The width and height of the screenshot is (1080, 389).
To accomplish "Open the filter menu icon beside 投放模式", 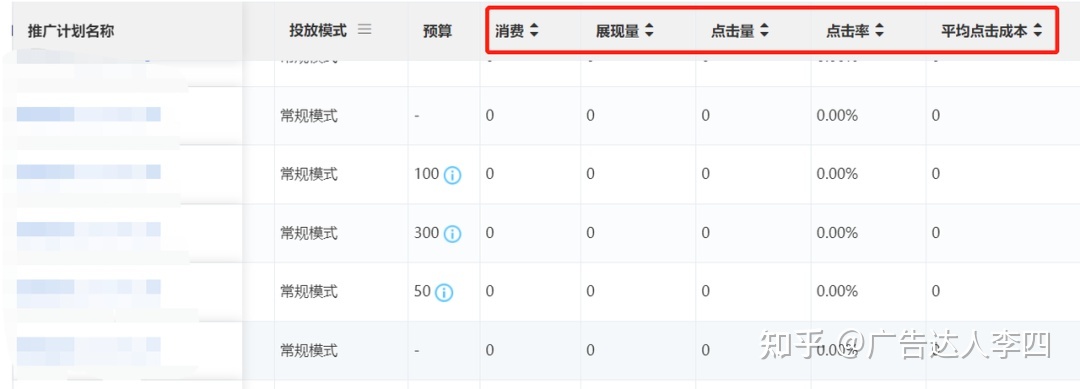I will (364, 30).
